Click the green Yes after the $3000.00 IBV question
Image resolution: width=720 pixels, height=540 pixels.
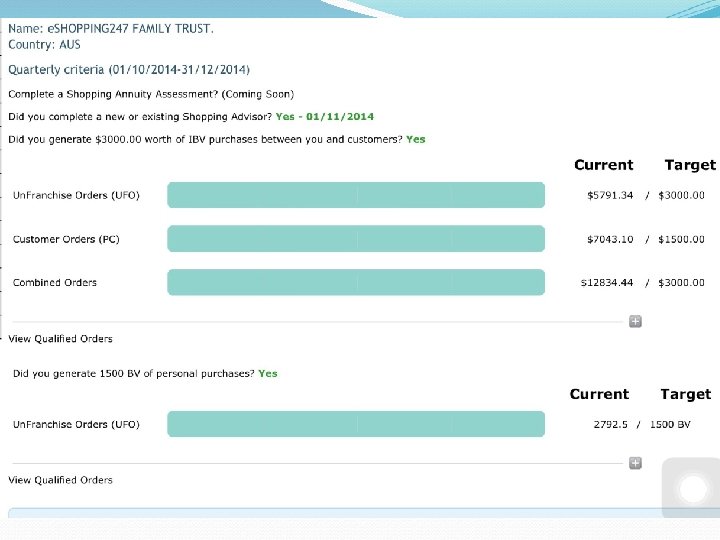[416, 139]
